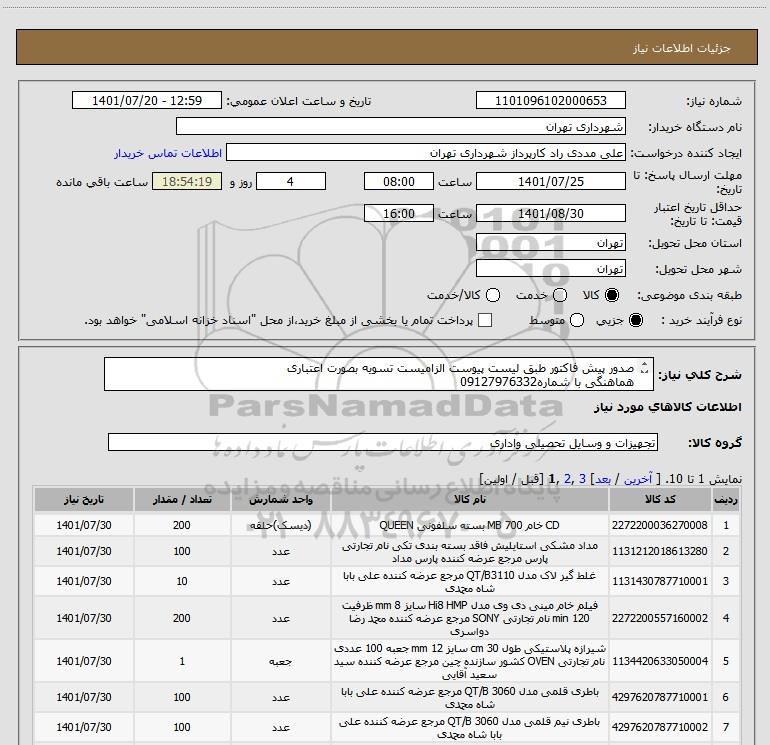Screen dimensions: 770x745
Task: Go to page 3 of items
Action: click(582, 479)
